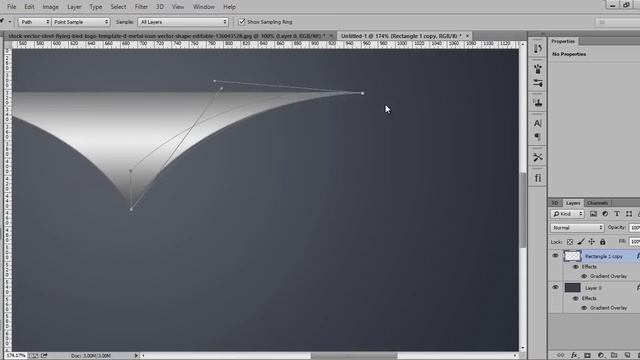Open the History panel icon in the dock
Screen dimensions: 640x360
coord(538,49)
